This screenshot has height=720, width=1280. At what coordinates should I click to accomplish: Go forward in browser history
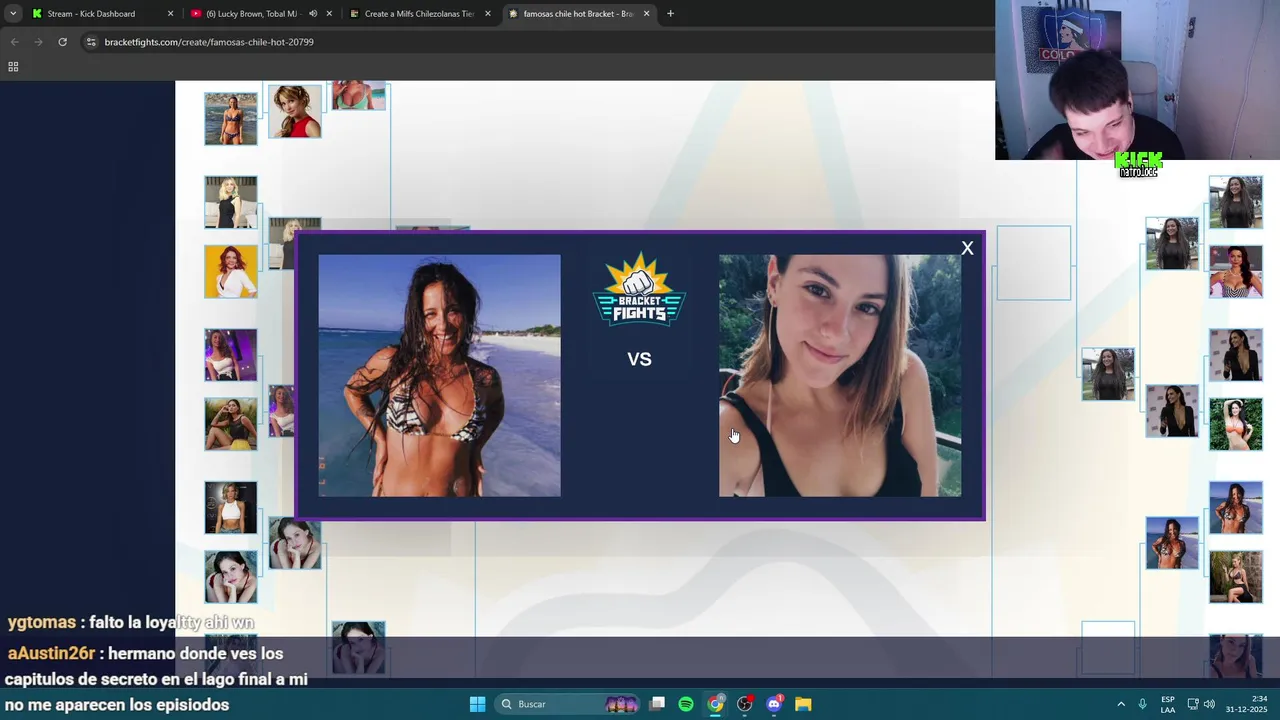(38, 42)
